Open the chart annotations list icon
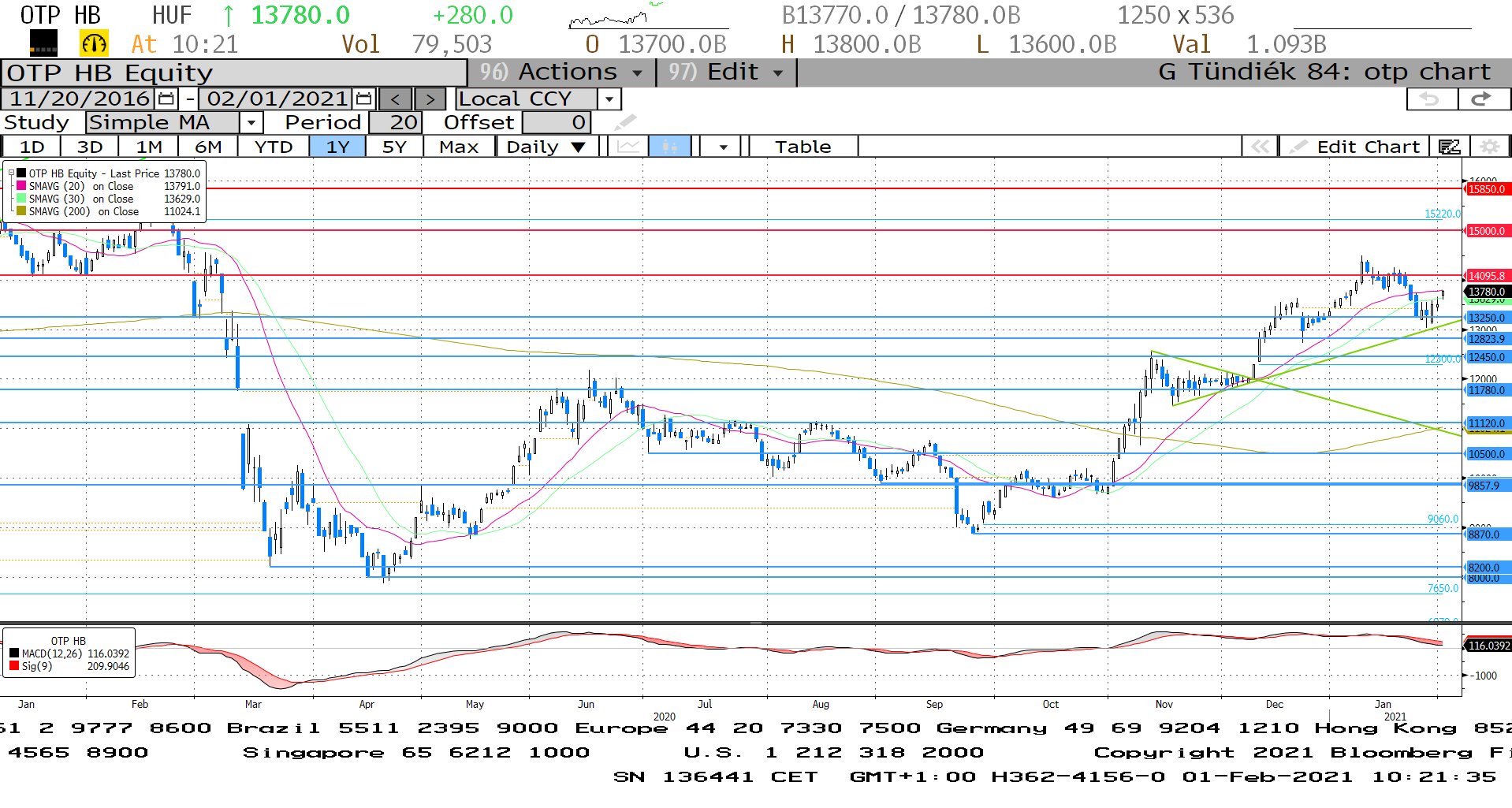The height and width of the screenshot is (808, 1512). point(1450,147)
